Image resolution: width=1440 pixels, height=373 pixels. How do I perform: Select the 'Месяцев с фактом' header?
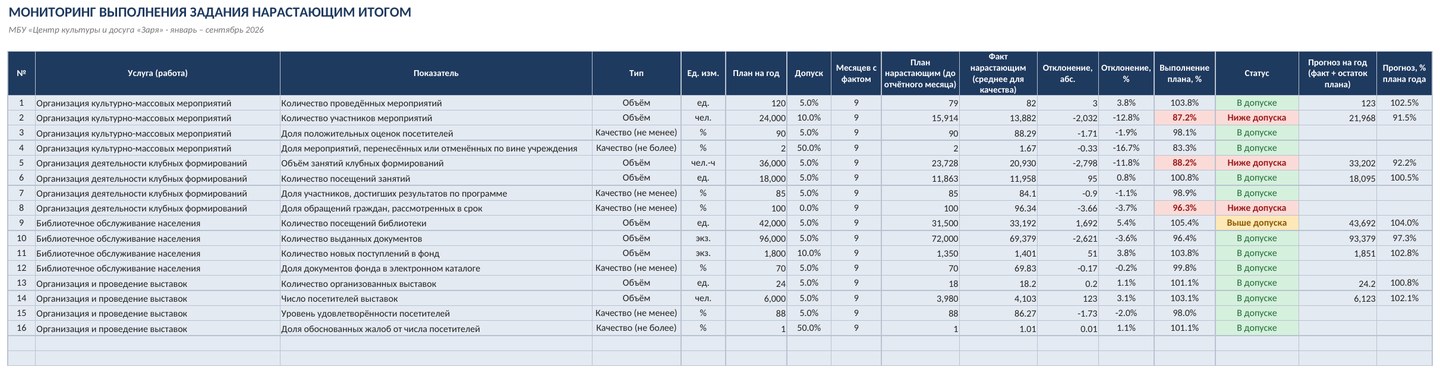click(x=856, y=73)
